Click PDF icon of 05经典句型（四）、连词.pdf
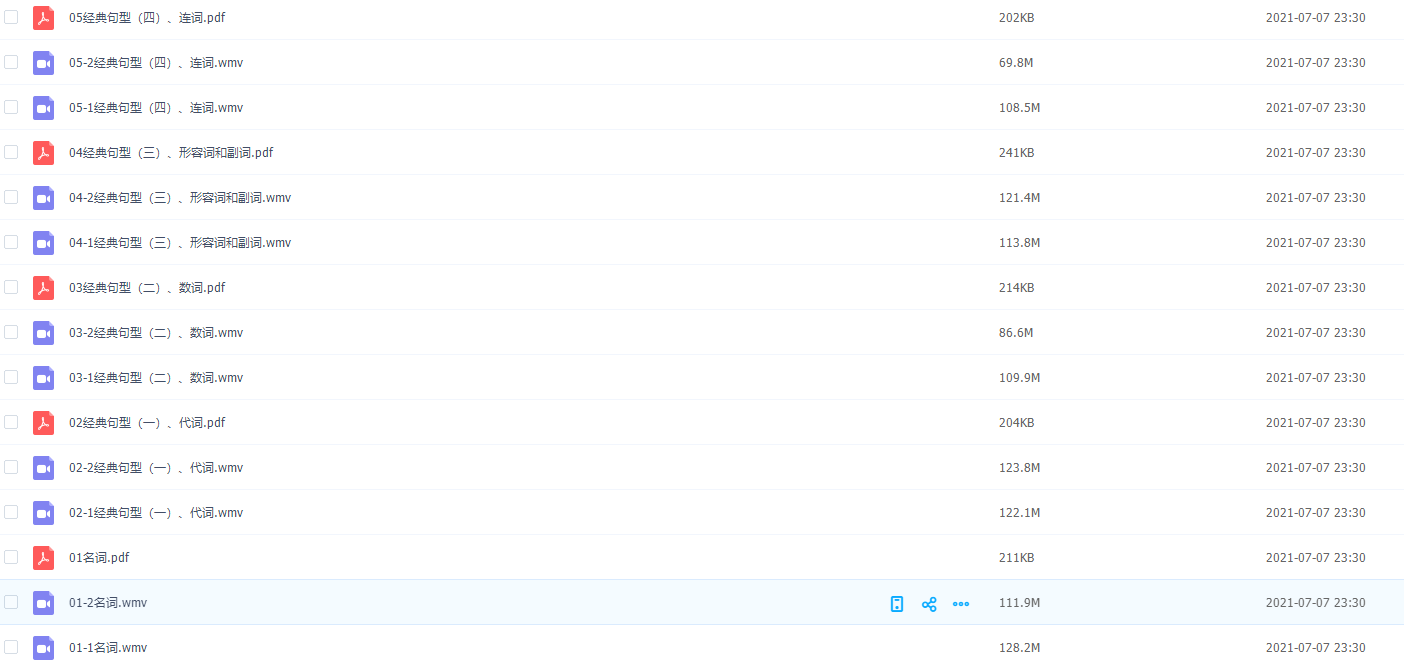Viewport: 1404px width, 663px height. 43,18
